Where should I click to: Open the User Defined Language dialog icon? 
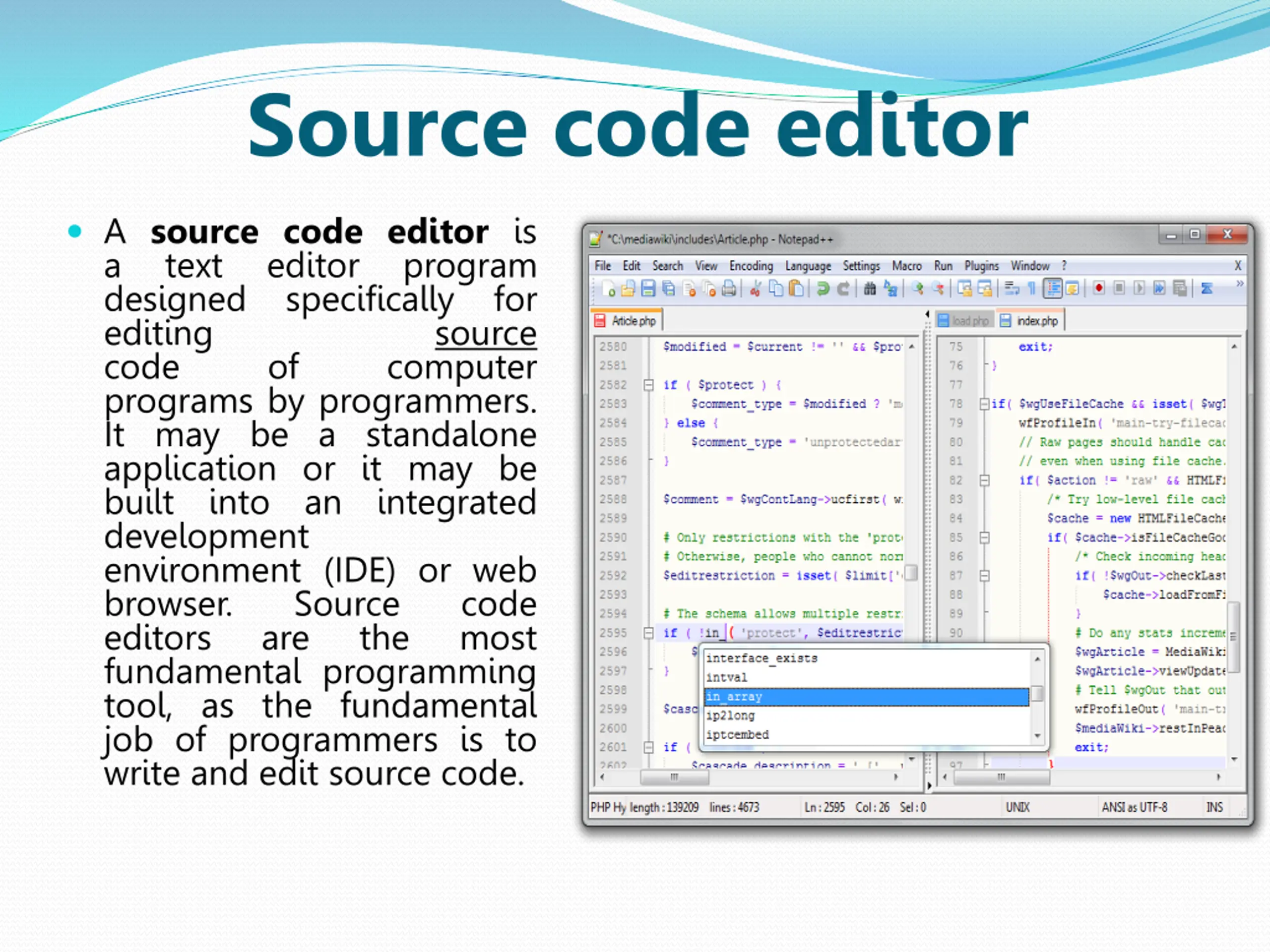[x=1072, y=288]
